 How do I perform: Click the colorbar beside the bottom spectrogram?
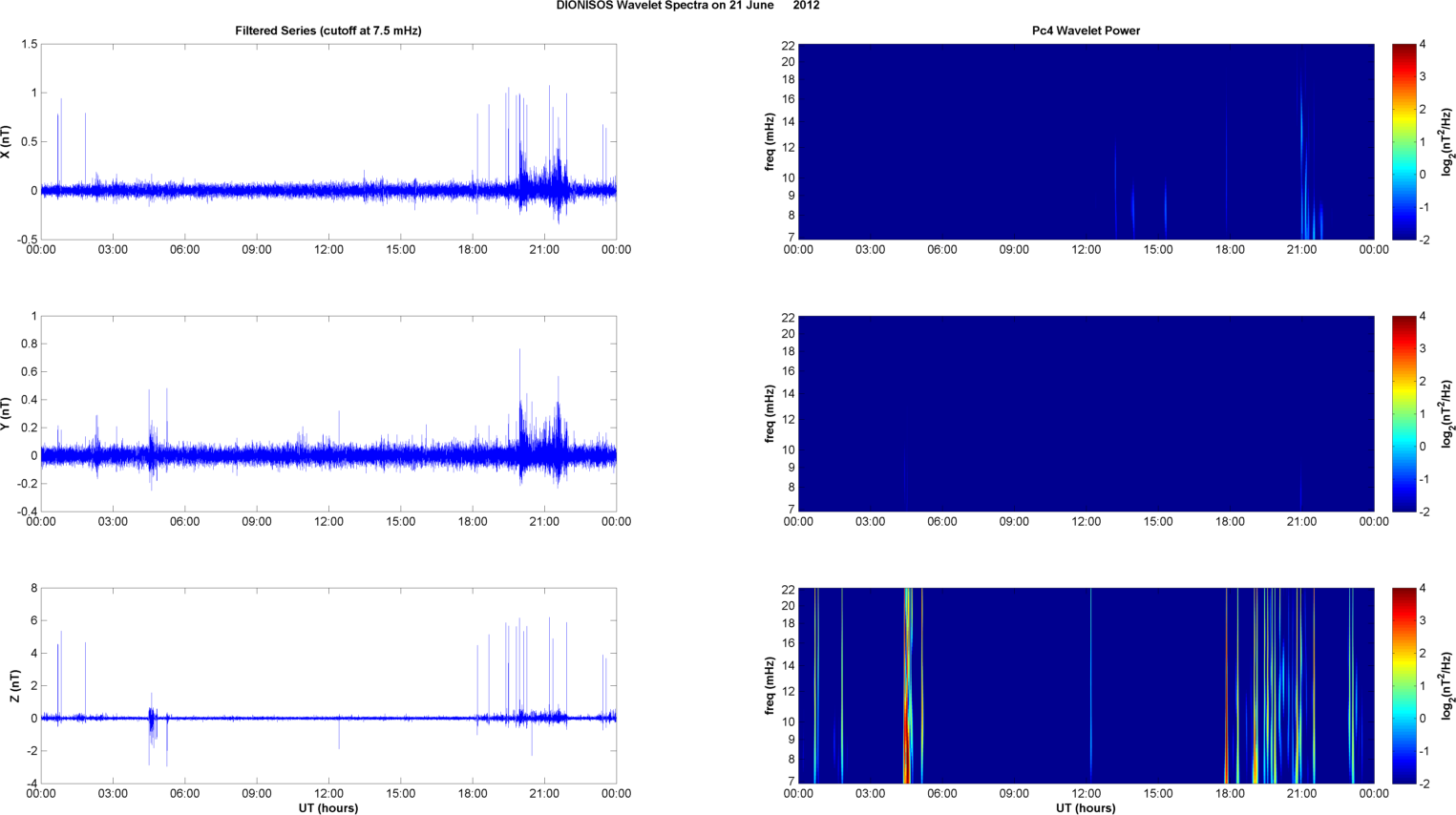pos(1403,686)
